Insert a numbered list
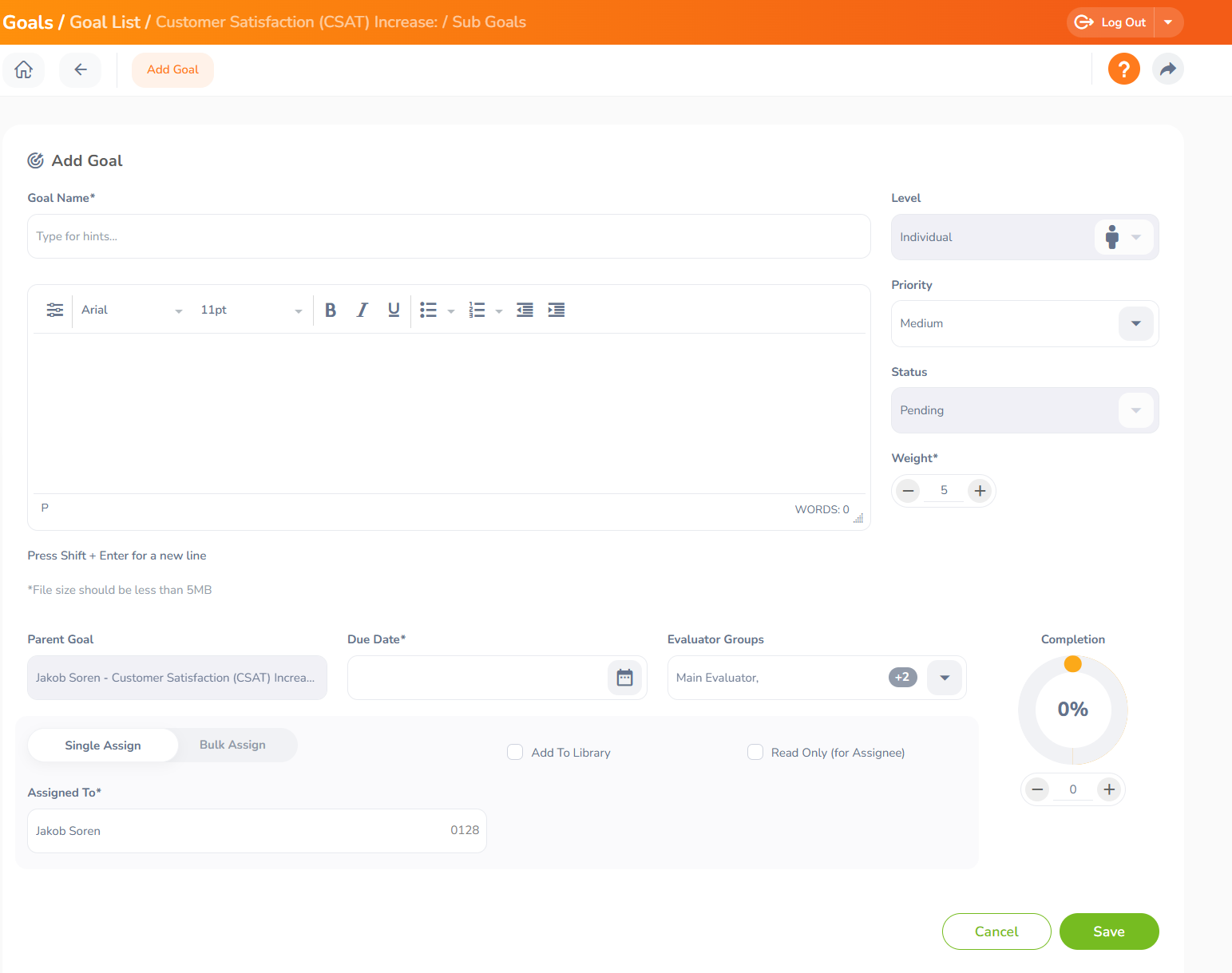This screenshot has height=973, width=1232. click(x=477, y=310)
